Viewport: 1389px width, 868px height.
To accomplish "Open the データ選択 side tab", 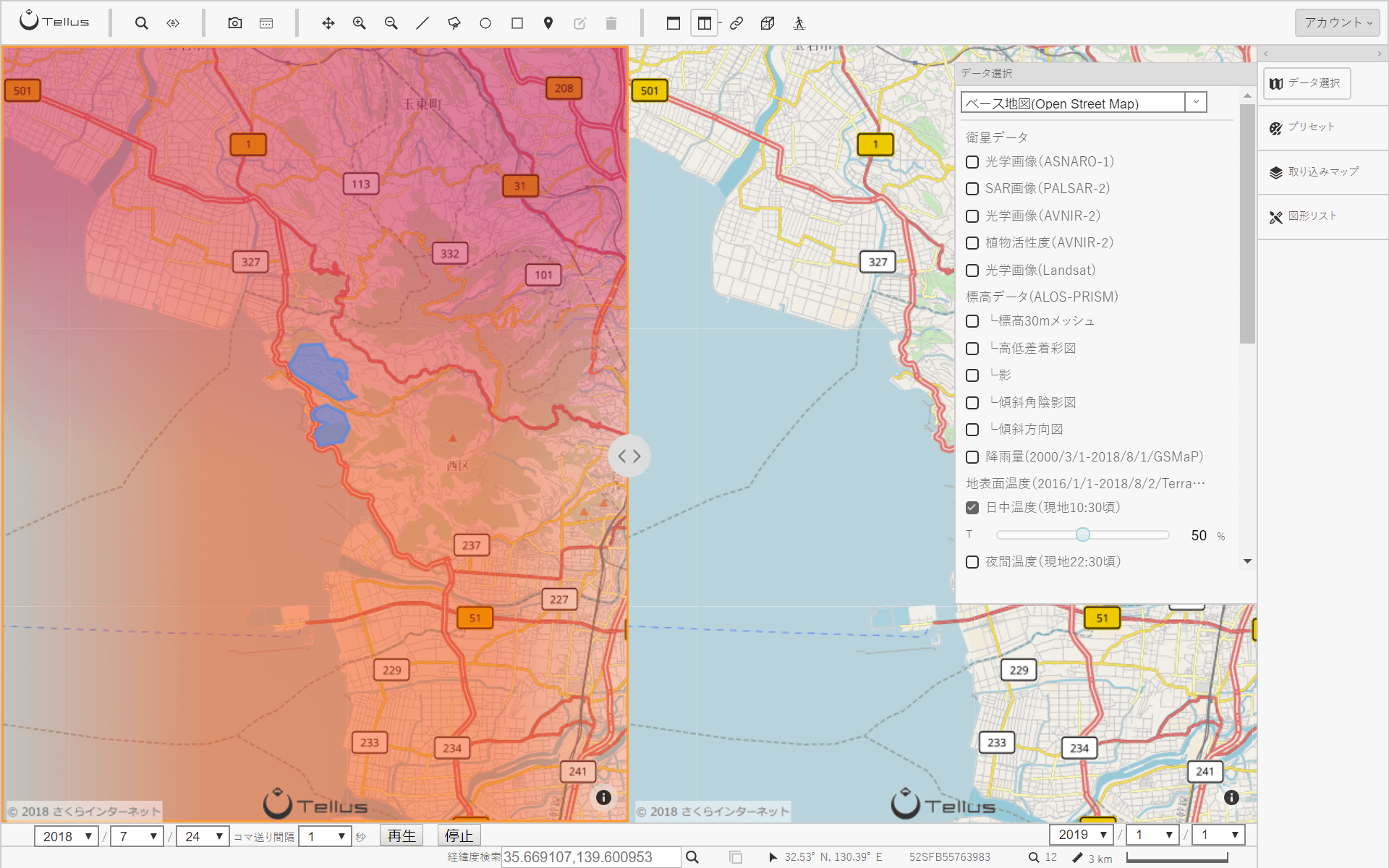I will coord(1307,83).
